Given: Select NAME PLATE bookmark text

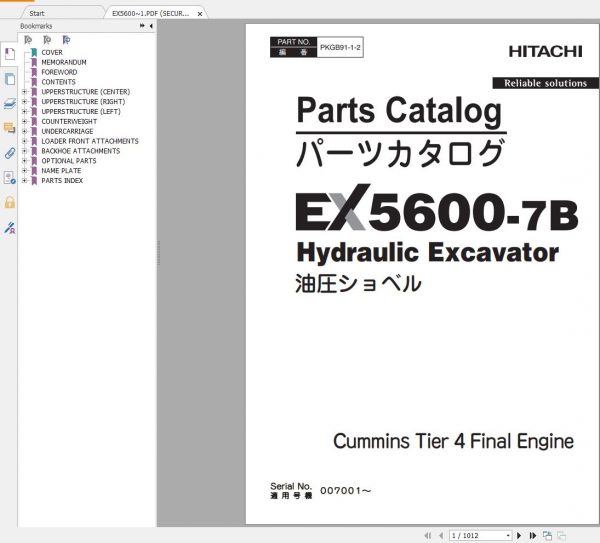Looking at the screenshot, I should coord(61,171).
